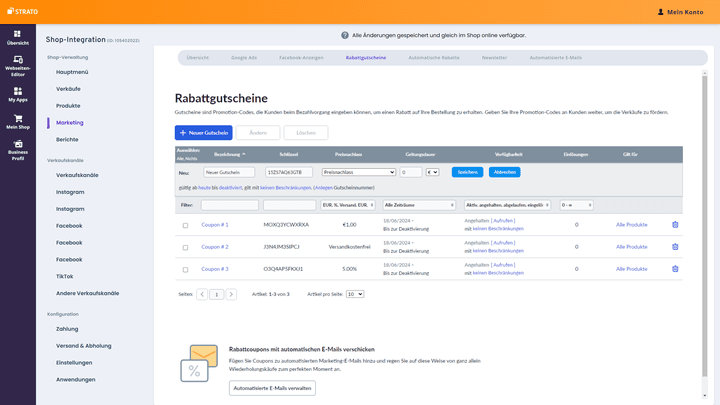
Task: Click the discount amount field
Action: [411, 172]
